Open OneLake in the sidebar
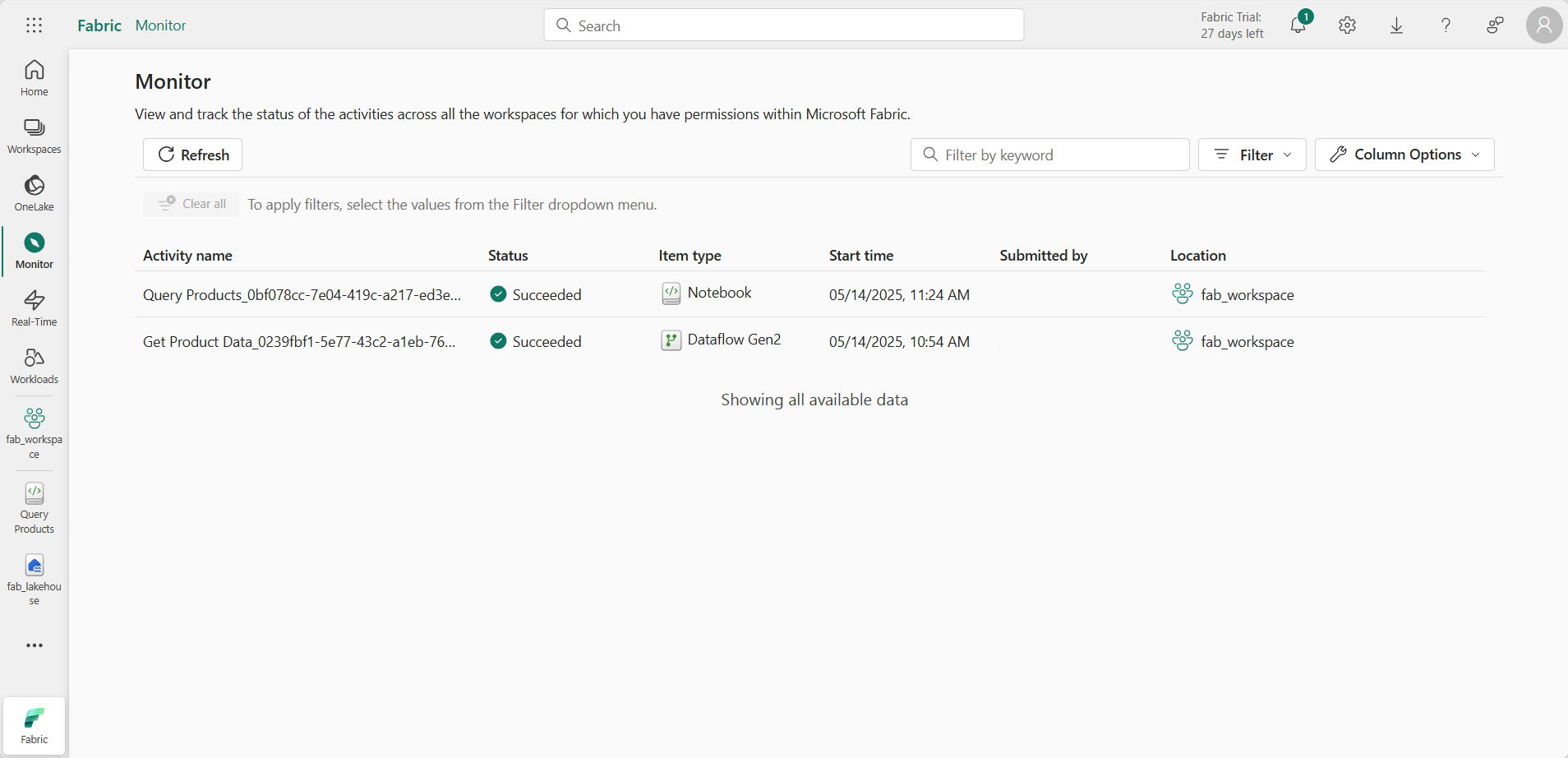Image resolution: width=1568 pixels, height=758 pixels. [x=35, y=193]
